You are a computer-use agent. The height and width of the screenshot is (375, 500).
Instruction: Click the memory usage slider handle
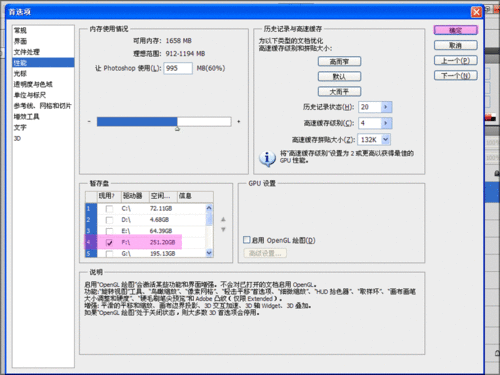click(x=177, y=128)
